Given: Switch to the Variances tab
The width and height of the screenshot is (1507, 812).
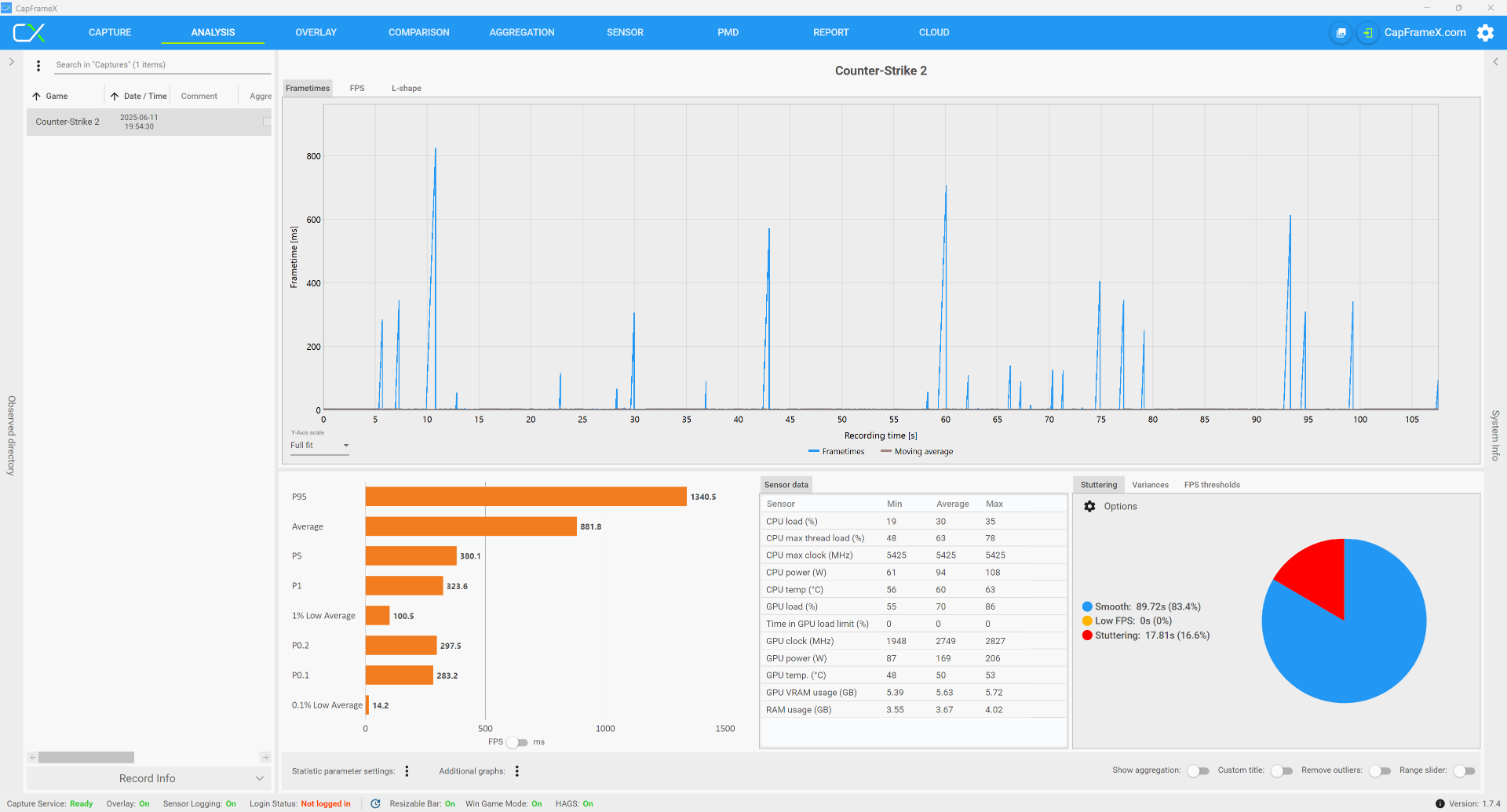Looking at the screenshot, I should (x=1150, y=485).
